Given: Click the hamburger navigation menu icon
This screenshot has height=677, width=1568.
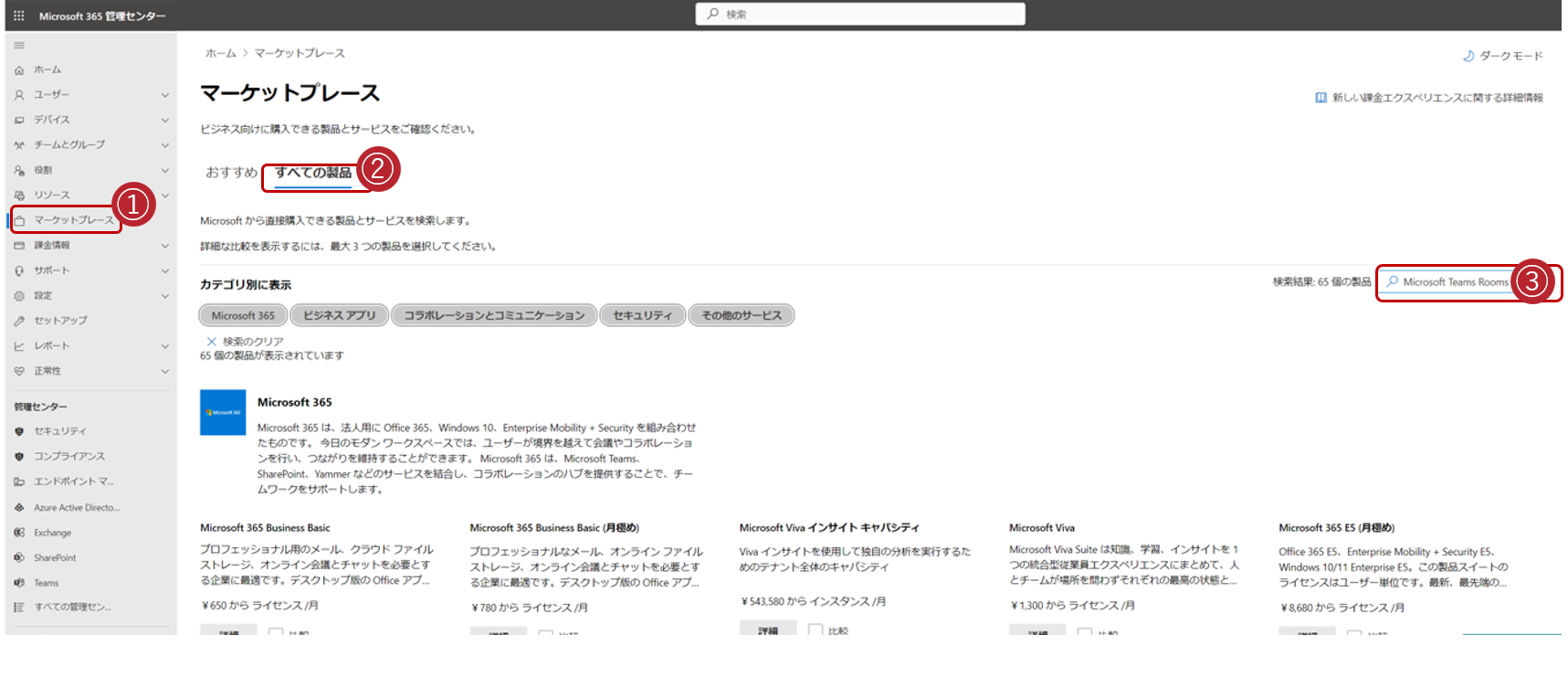Looking at the screenshot, I should tap(19, 45).
